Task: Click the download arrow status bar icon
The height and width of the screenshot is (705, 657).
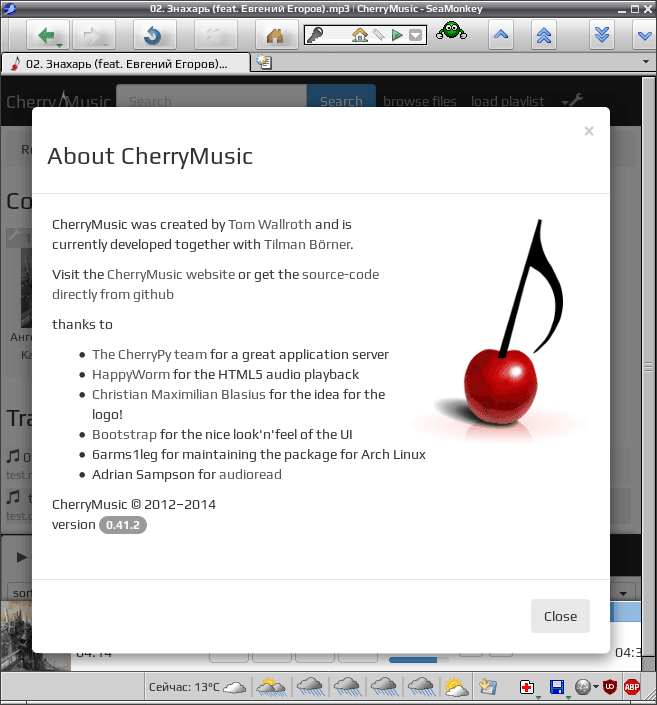Action: coord(487,686)
